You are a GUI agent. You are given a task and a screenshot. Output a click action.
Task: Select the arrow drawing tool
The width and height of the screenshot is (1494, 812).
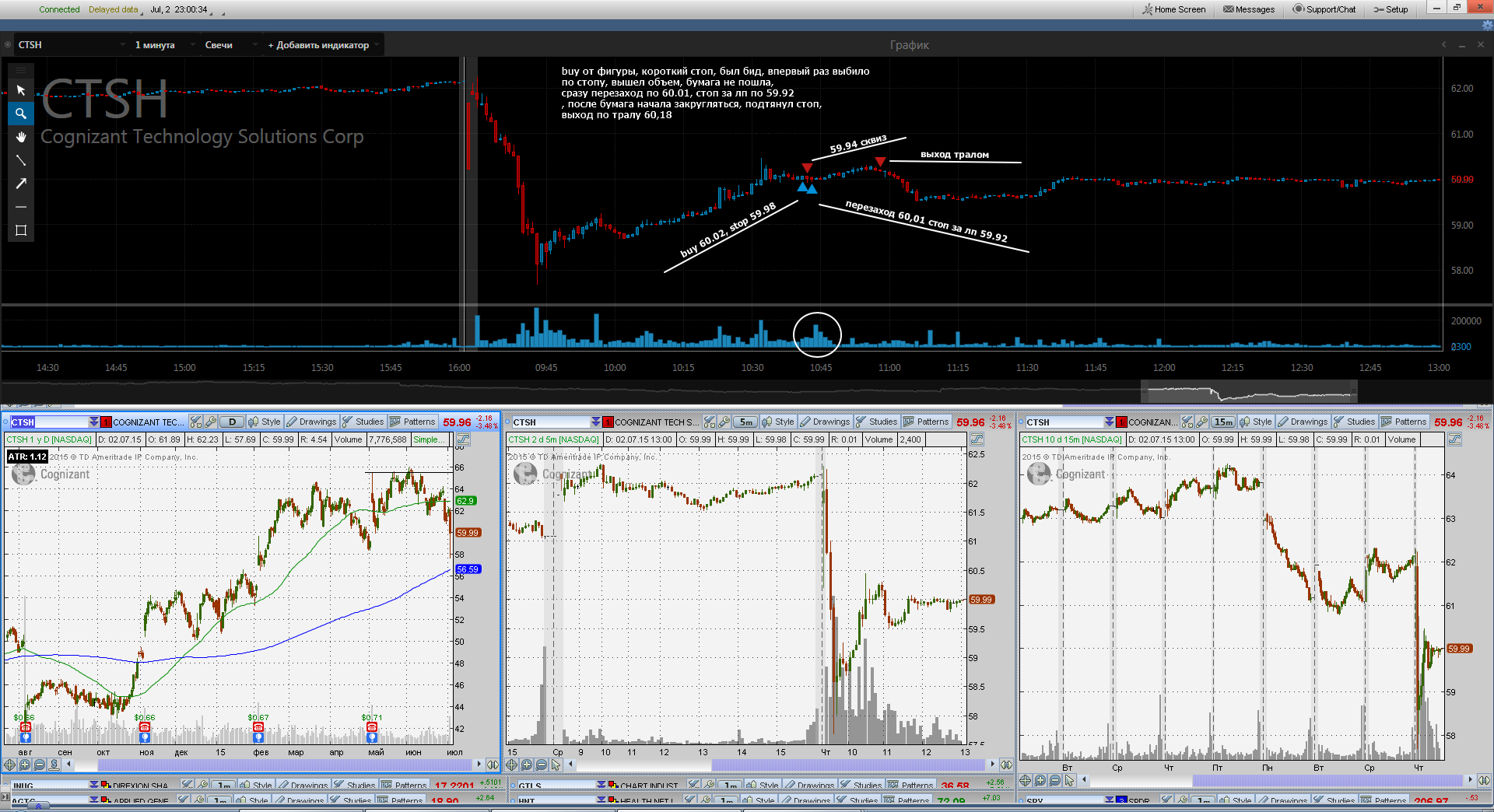click(x=21, y=184)
